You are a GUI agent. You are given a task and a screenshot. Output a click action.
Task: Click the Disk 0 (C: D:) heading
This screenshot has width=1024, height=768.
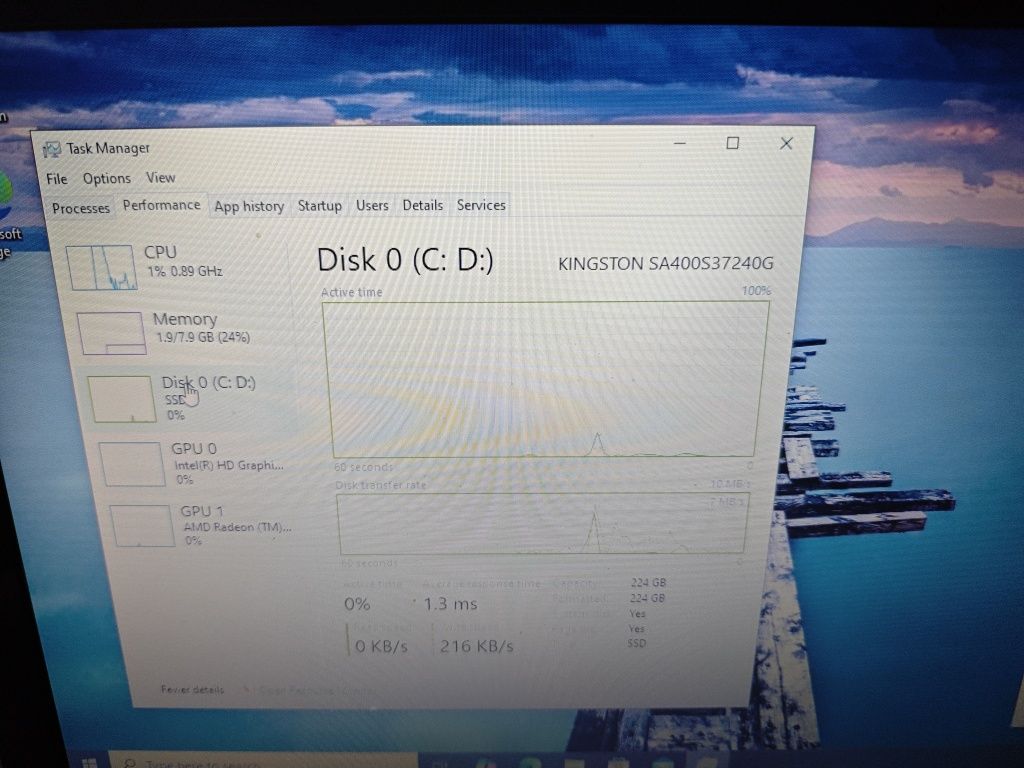pos(405,260)
